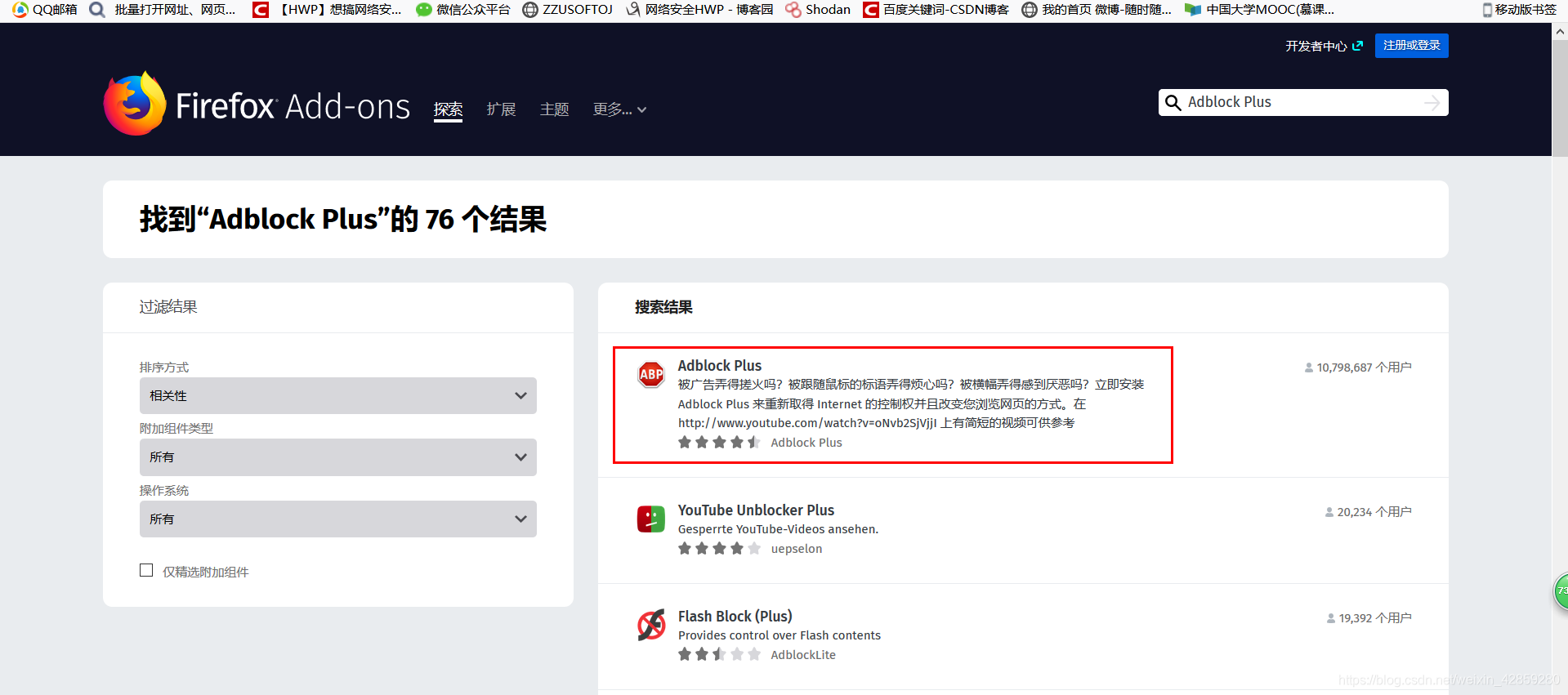Click the YouTube Unblocker Plus icon
Viewport: 1568px width, 695px height.
click(x=651, y=519)
